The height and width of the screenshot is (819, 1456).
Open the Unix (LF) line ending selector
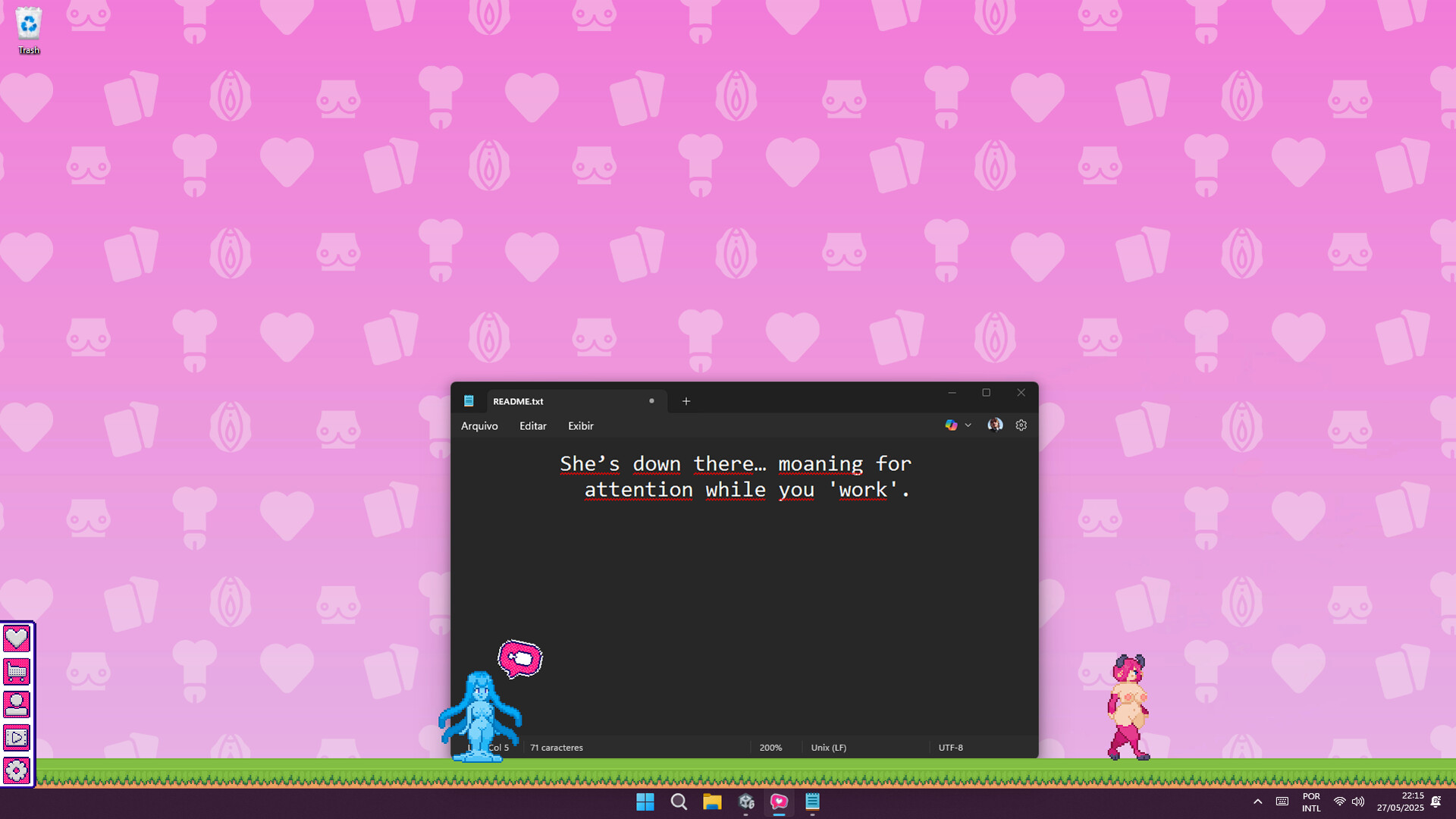click(829, 747)
